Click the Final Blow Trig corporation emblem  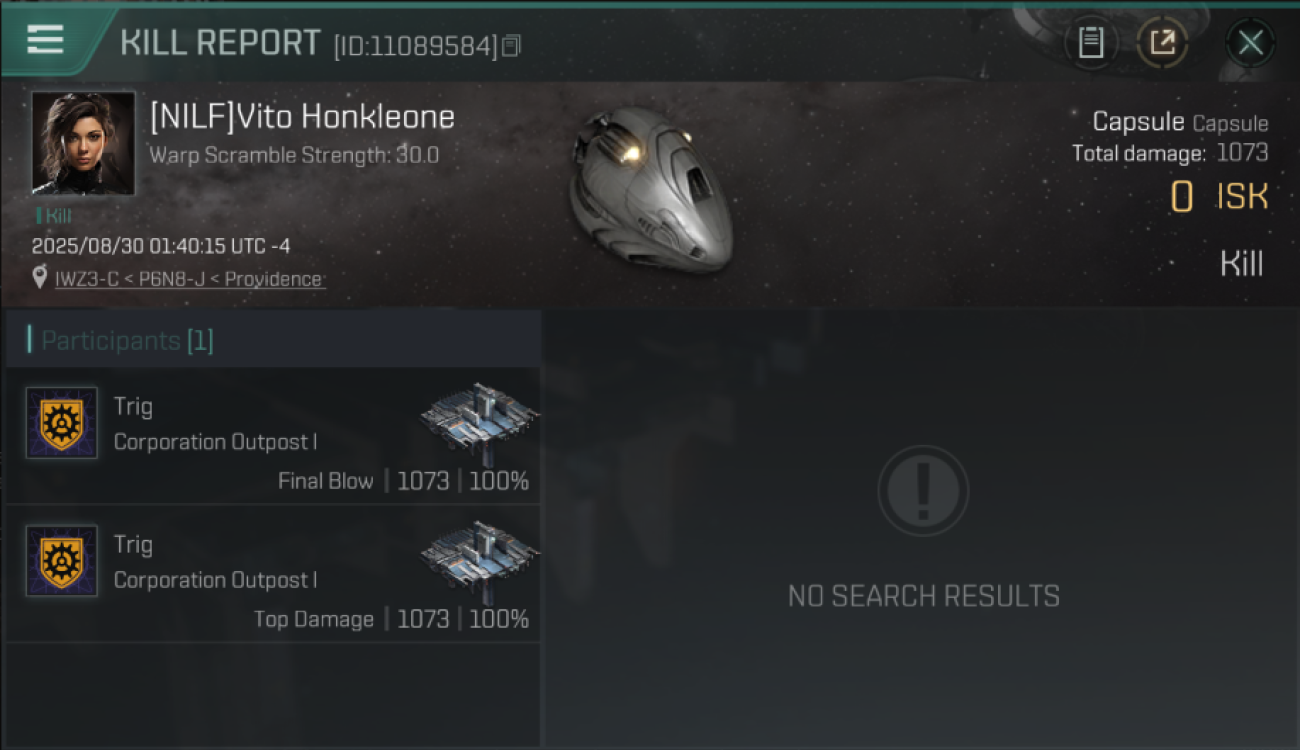tap(62, 423)
